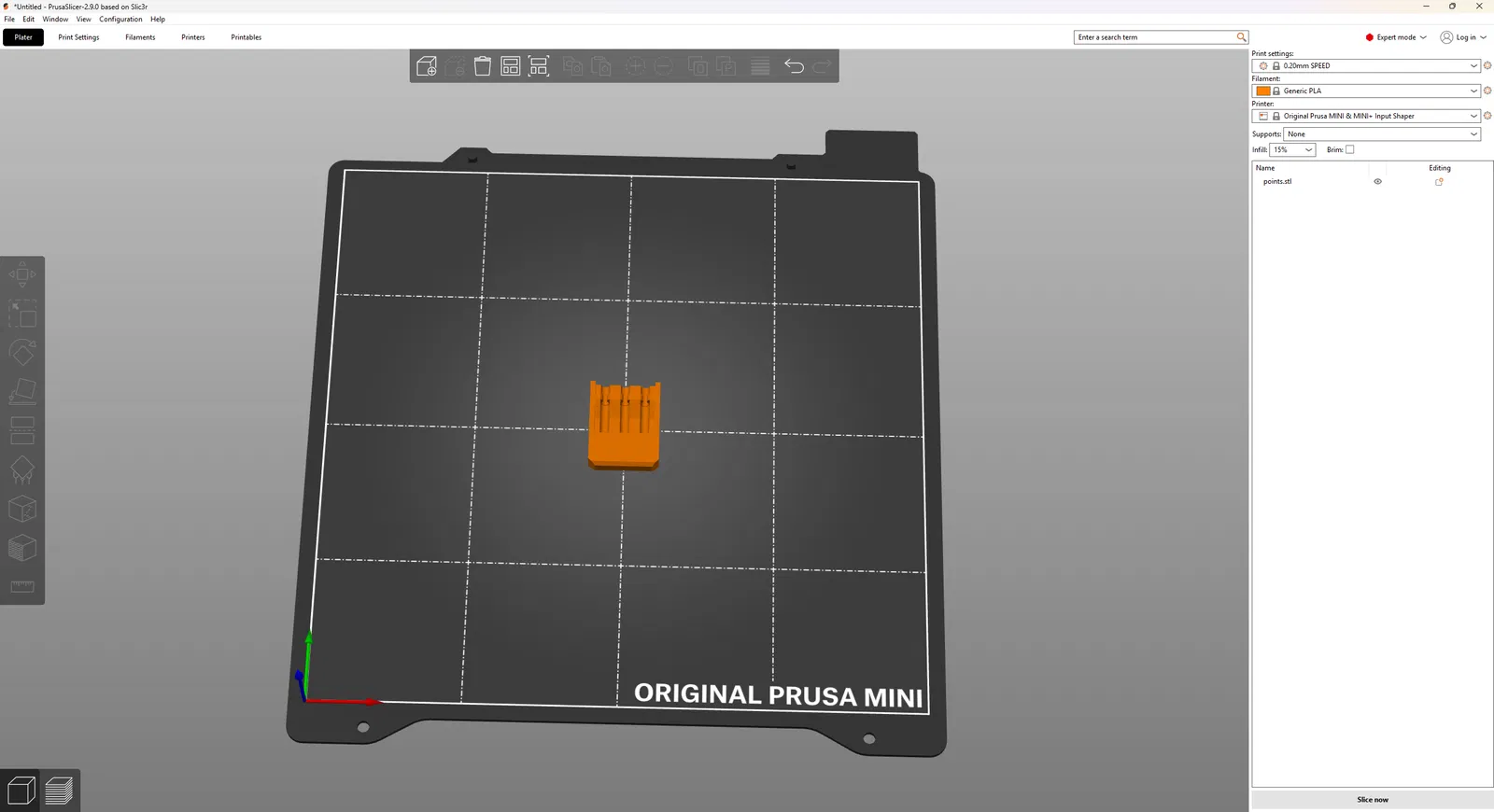This screenshot has width=1494, height=812.
Task: Open the Infill percentage dropdown
Action: pos(1292,149)
